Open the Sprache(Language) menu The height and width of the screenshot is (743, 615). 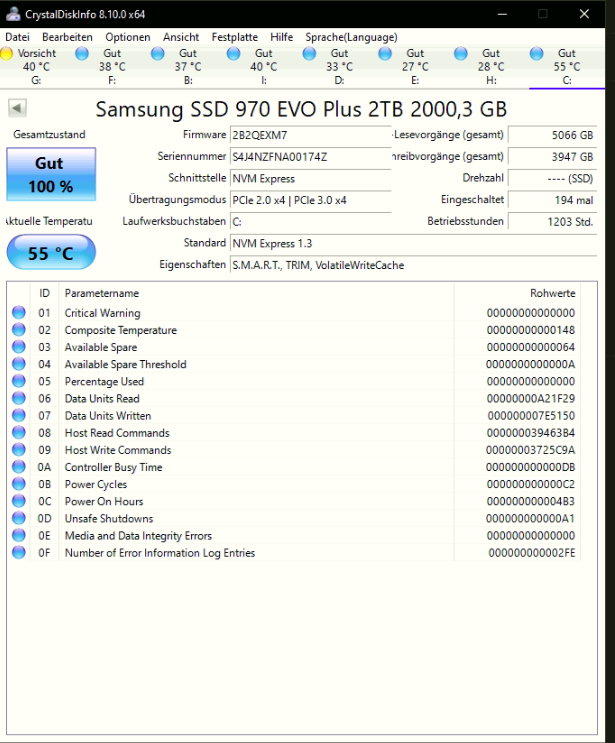[351, 37]
